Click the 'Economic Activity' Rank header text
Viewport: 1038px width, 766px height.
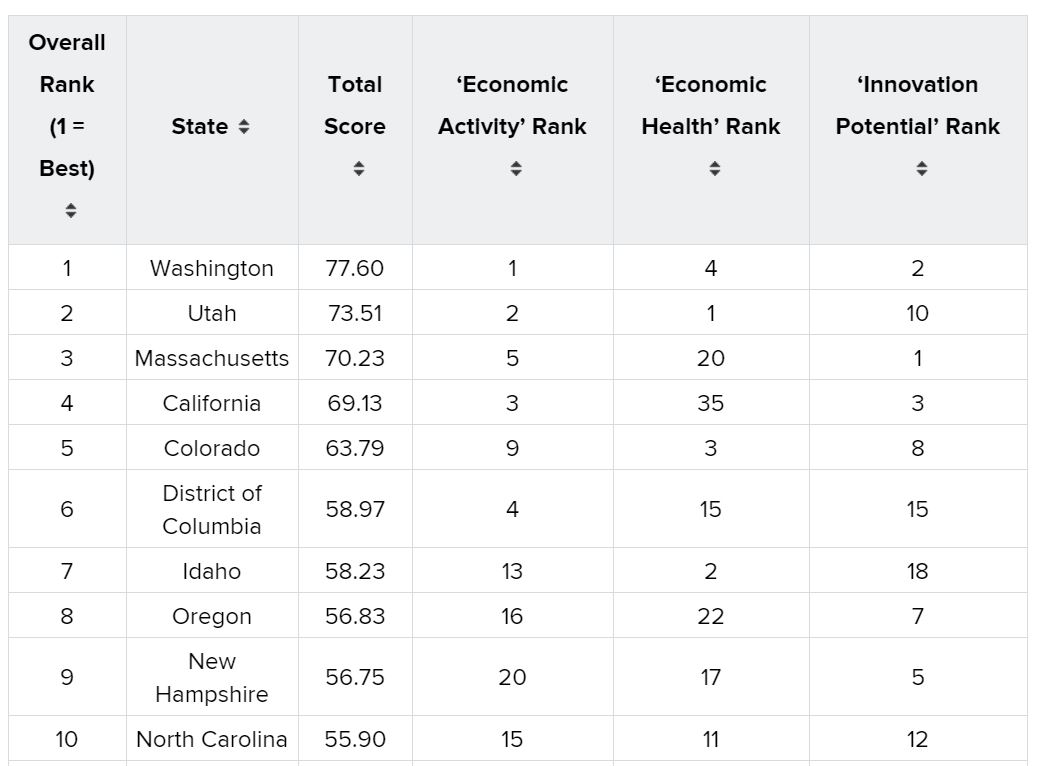point(512,105)
